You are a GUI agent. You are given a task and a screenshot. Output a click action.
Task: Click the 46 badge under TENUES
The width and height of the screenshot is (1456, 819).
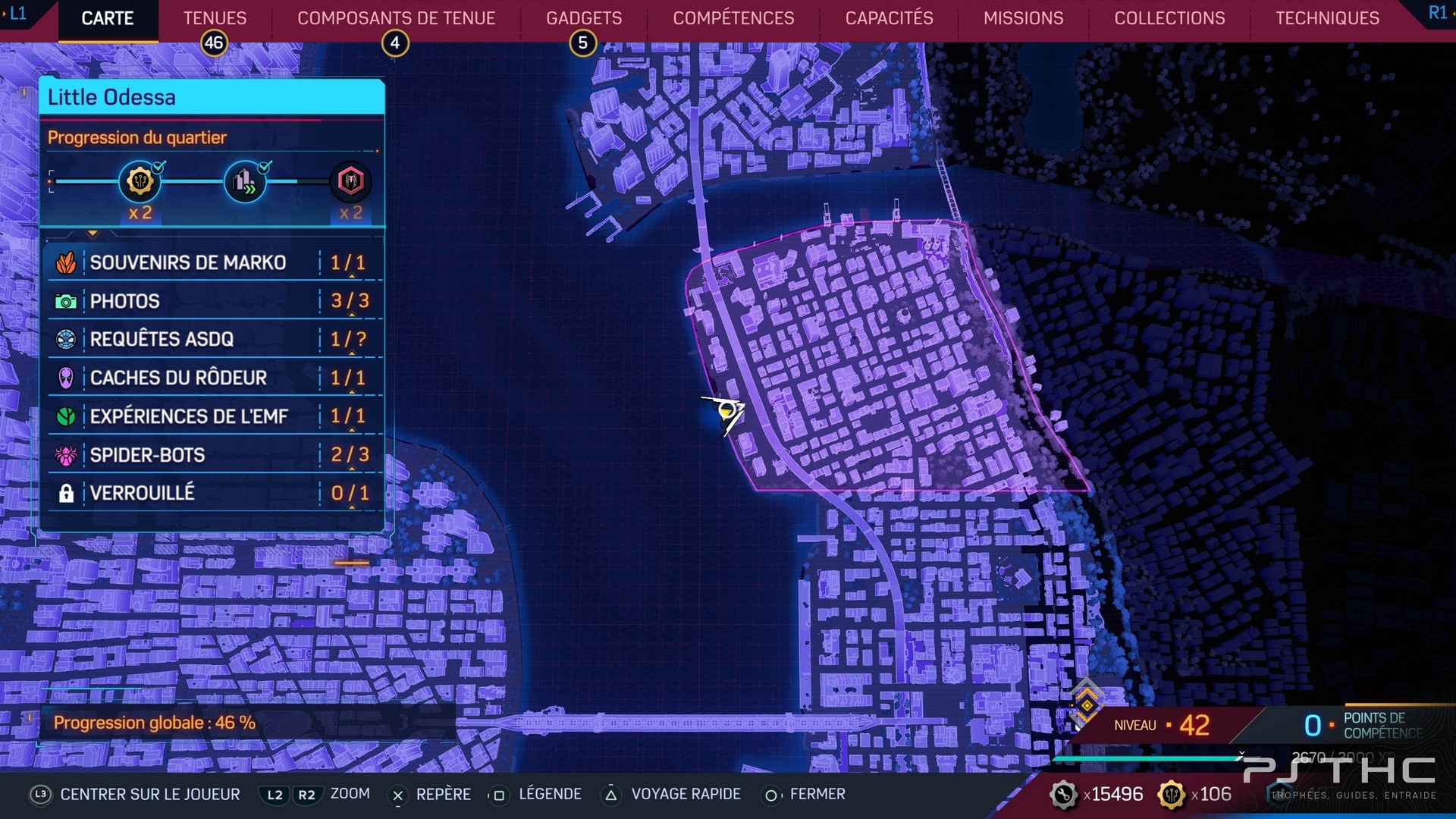[214, 43]
